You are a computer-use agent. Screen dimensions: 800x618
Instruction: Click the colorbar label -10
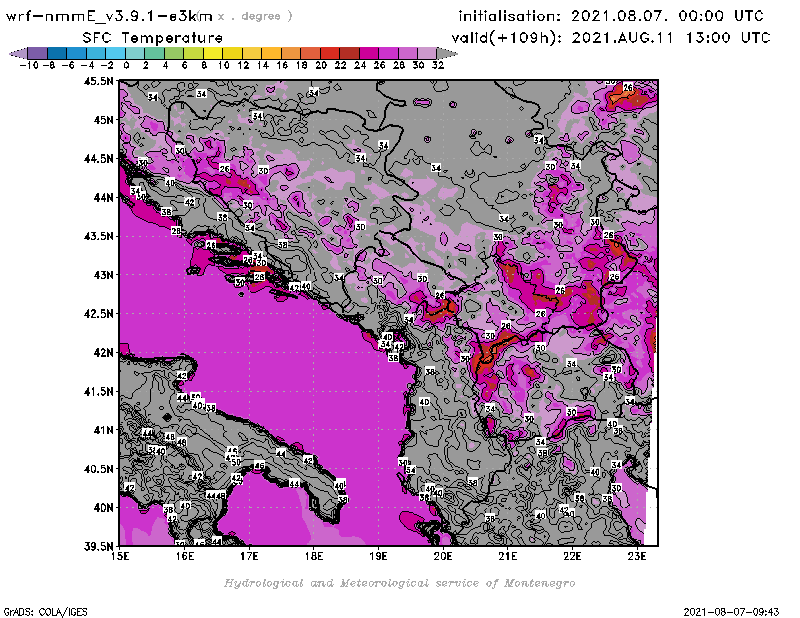click(x=29, y=66)
